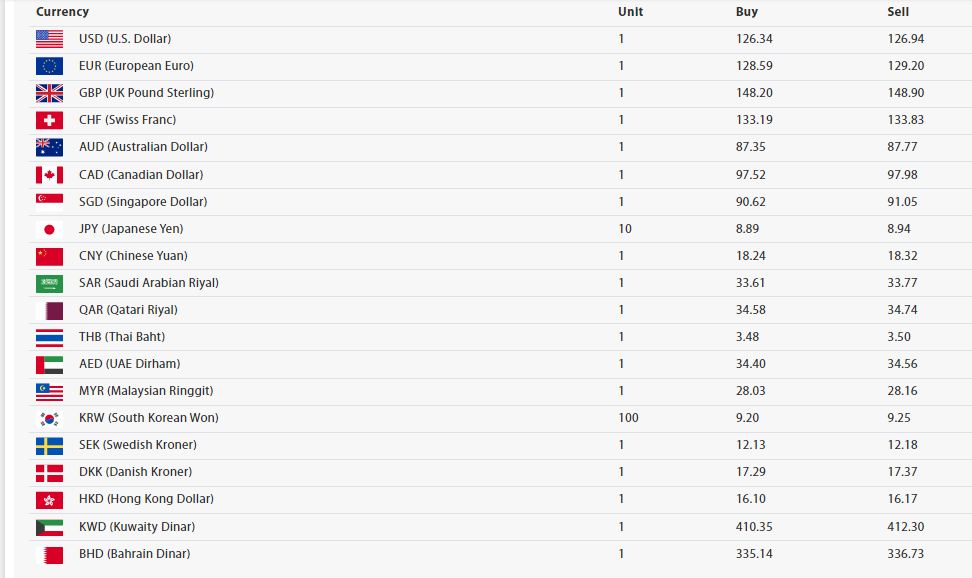Click the United States flag icon
The width and height of the screenshot is (972, 578).
(50, 39)
